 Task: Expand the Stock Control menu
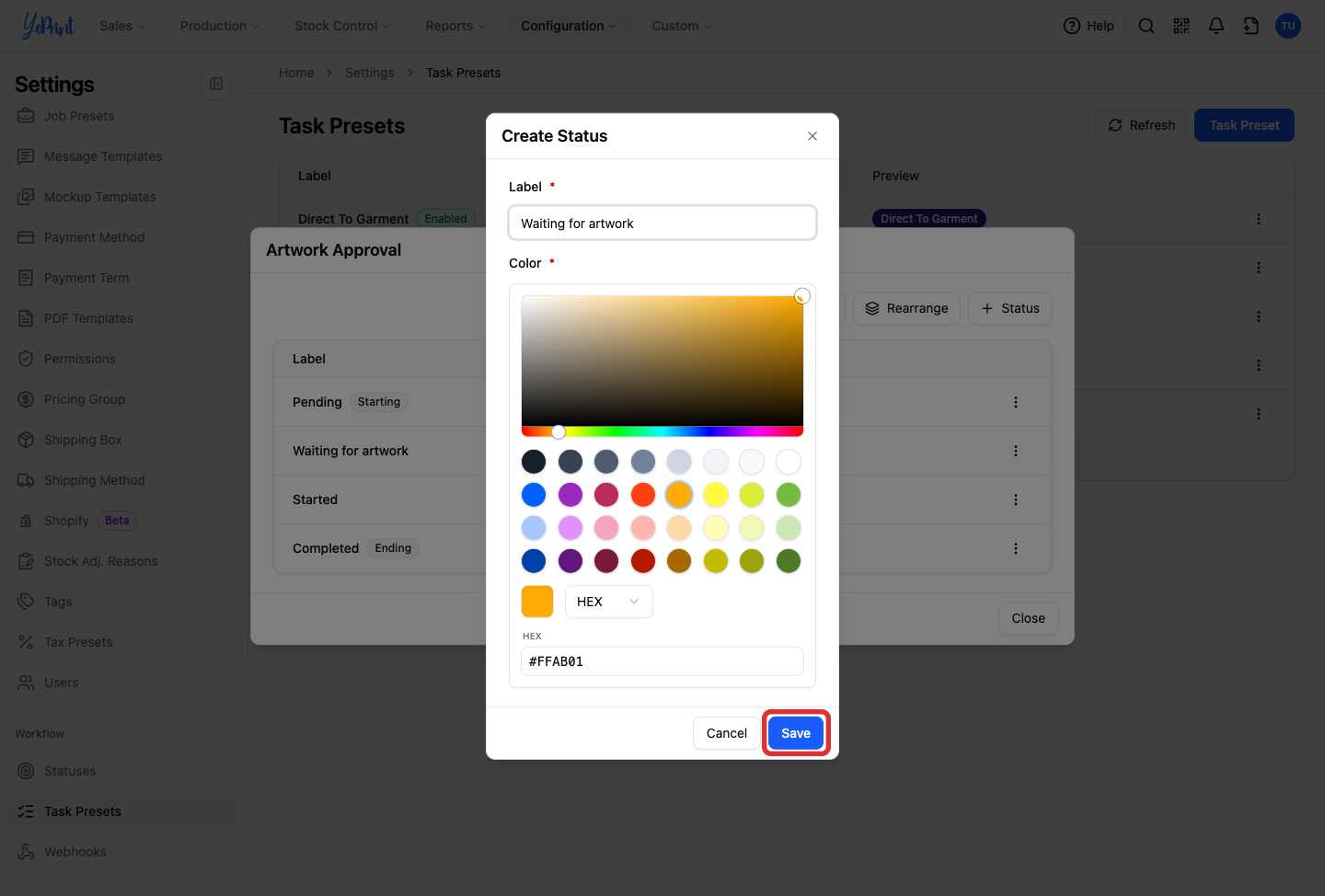coord(342,26)
